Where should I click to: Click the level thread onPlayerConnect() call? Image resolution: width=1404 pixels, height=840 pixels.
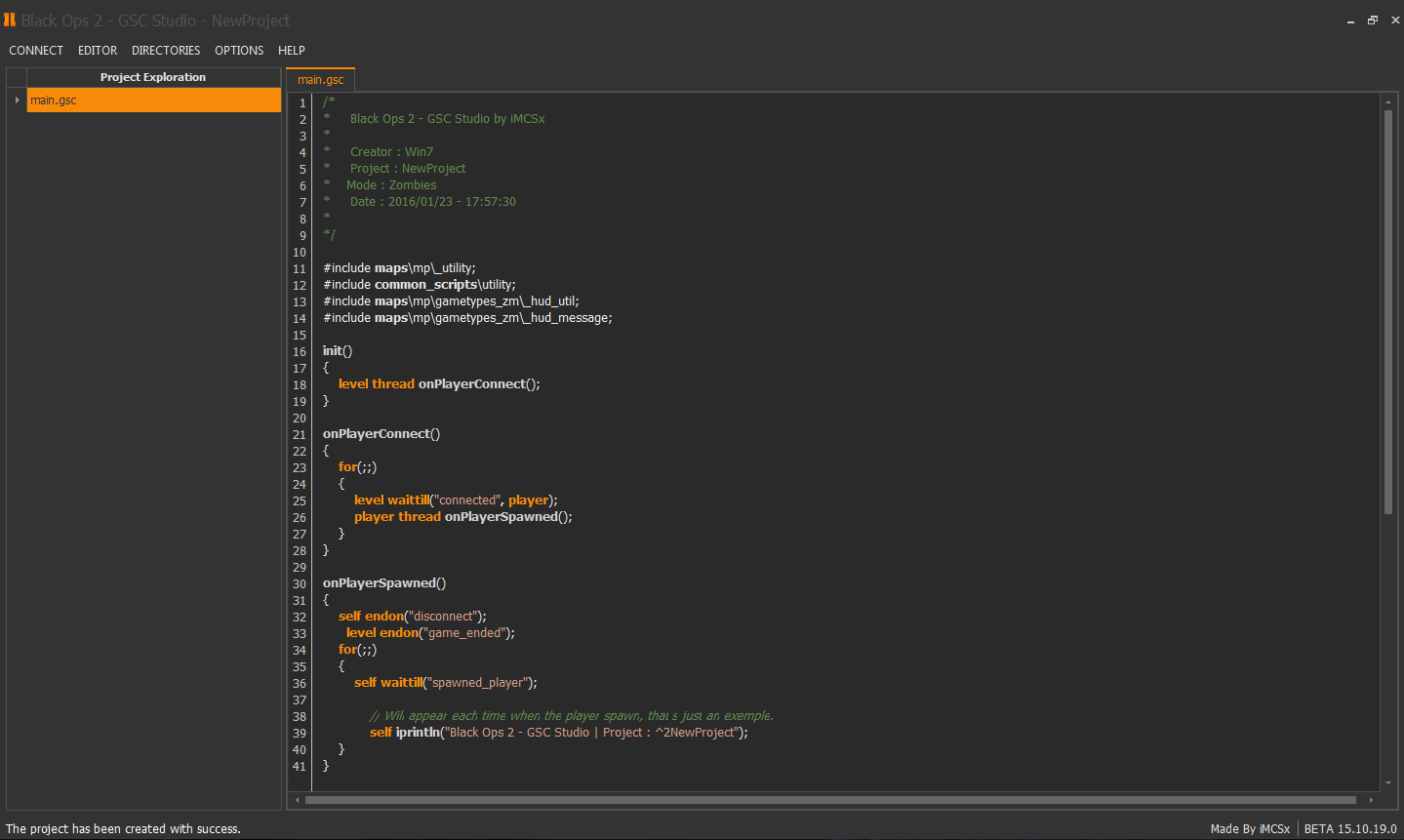439,384
